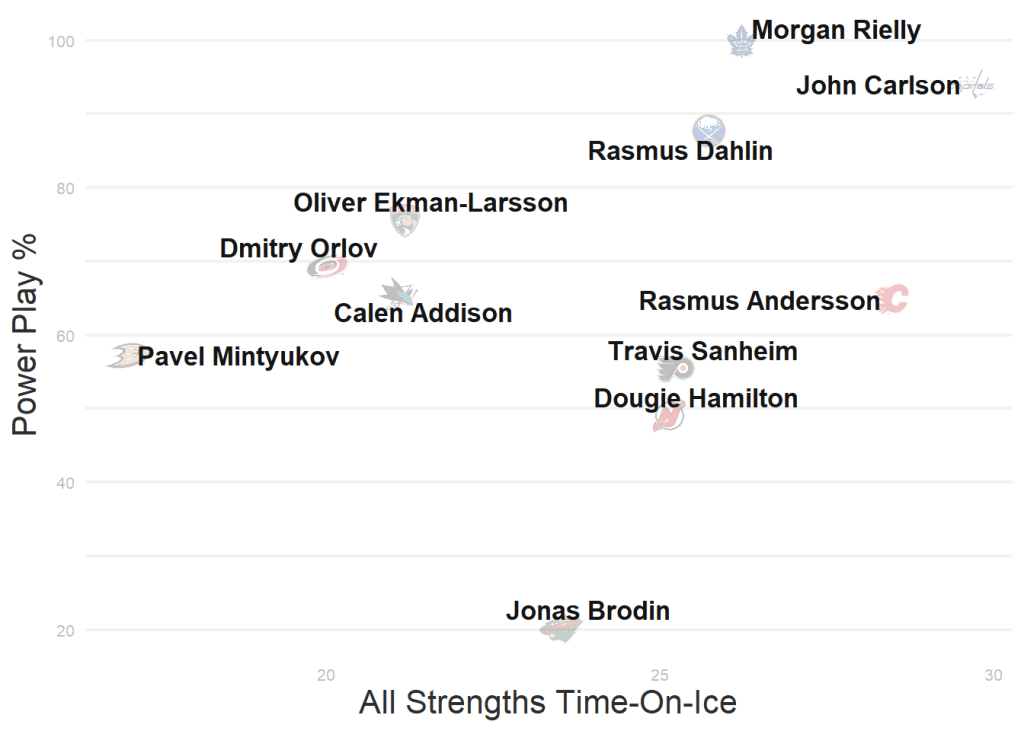
Task: Click the Rasmus Dahlin name label
Action: pyautogui.click(x=680, y=151)
